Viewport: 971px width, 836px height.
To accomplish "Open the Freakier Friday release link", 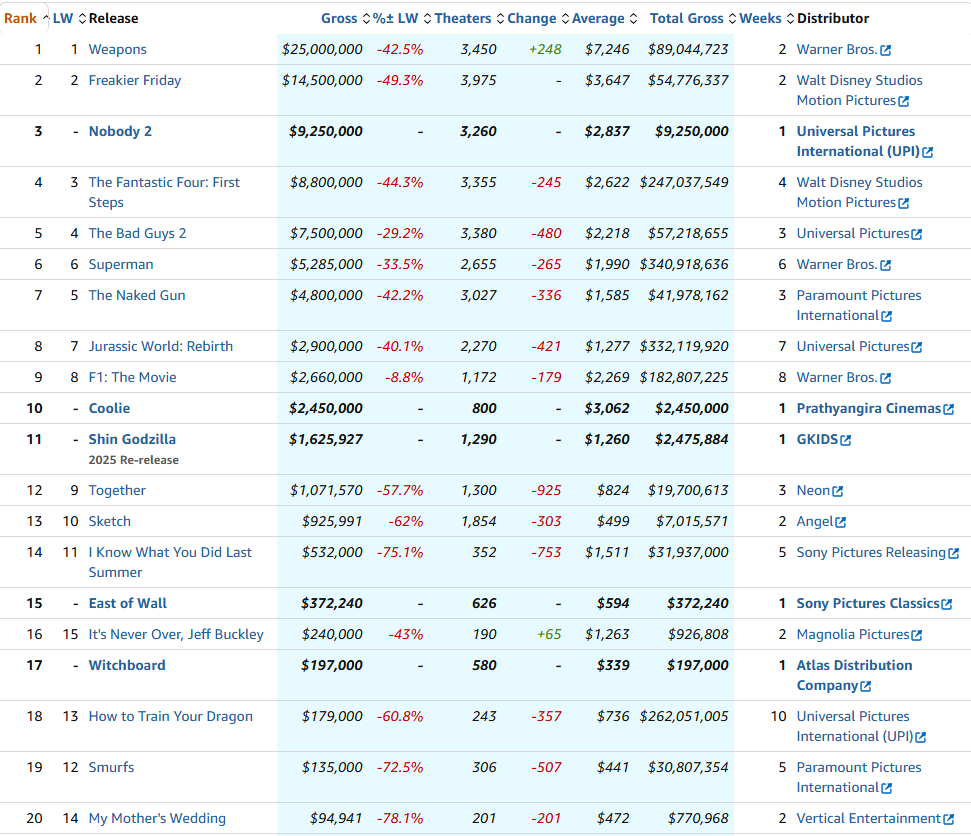I will 134,80.
